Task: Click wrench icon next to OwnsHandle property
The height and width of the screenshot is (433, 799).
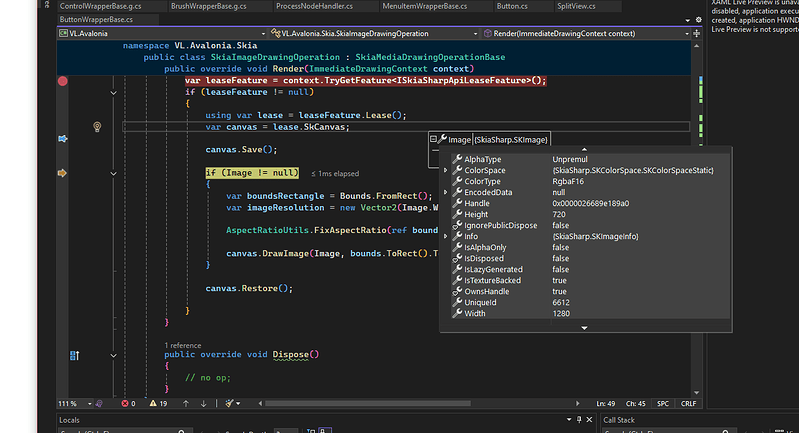Action: coord(457,291)
